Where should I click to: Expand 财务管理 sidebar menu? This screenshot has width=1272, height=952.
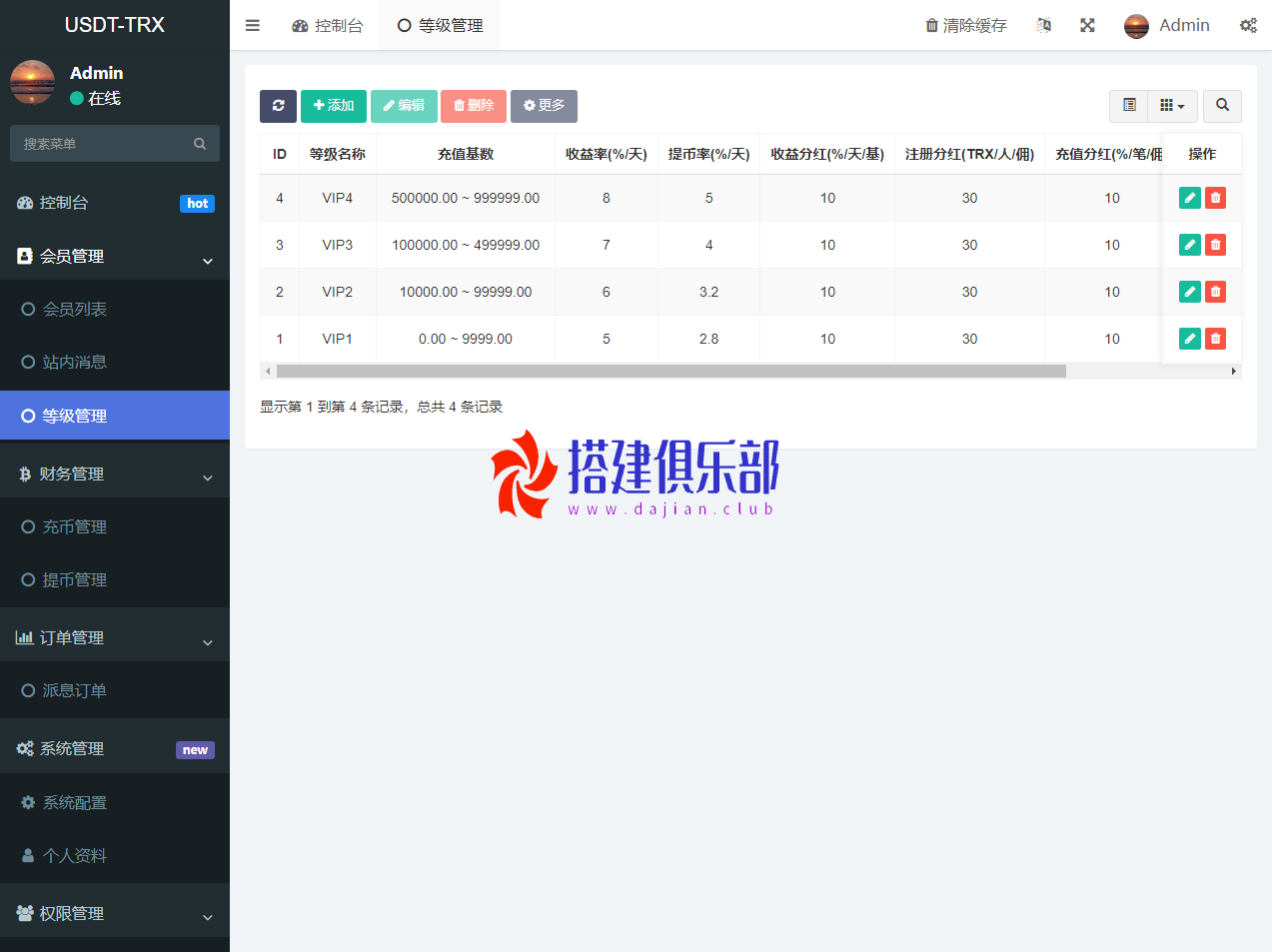coord(115,475)
